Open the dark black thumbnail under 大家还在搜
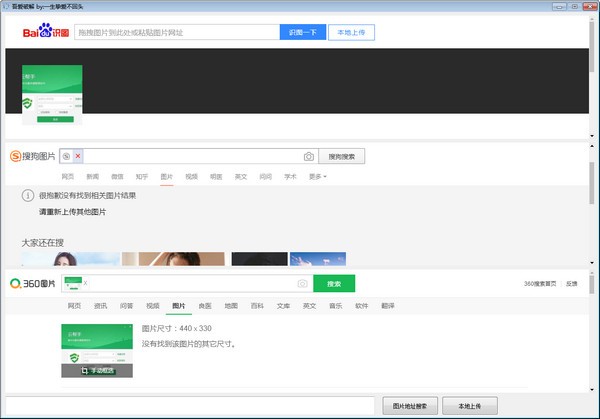 pos(259,259)
